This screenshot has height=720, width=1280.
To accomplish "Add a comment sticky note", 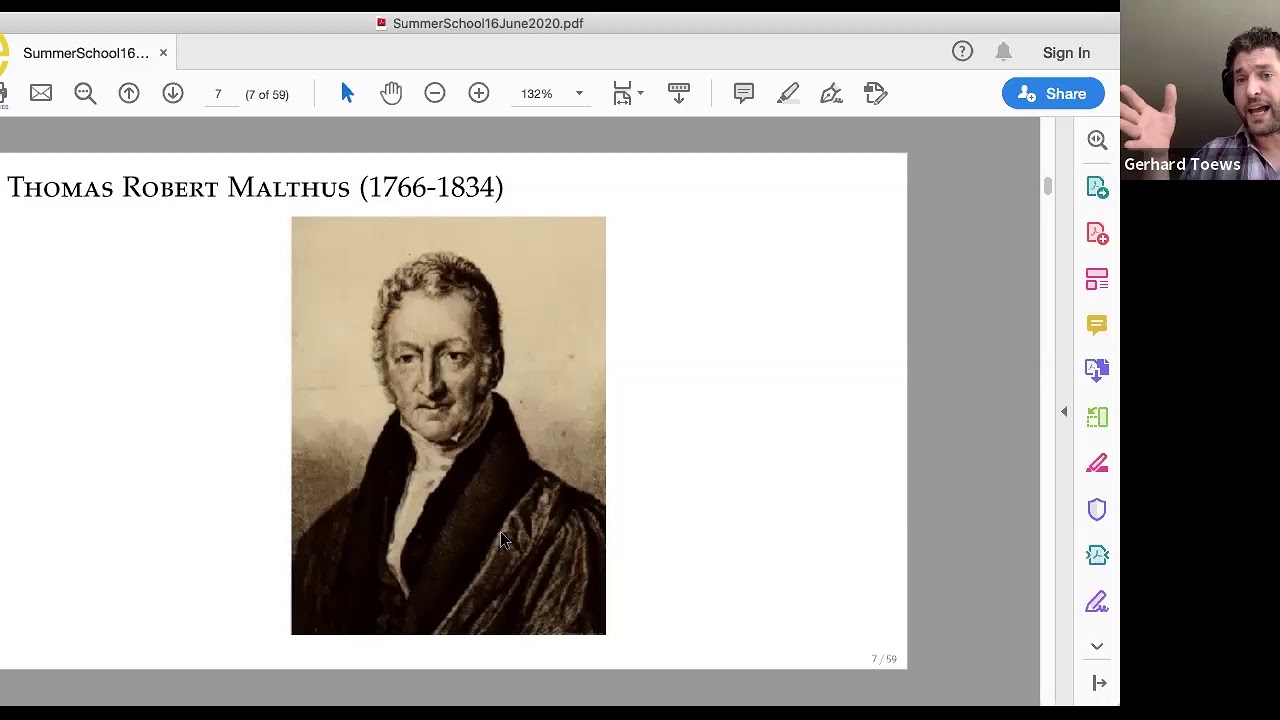I will (x=743, y=93).
